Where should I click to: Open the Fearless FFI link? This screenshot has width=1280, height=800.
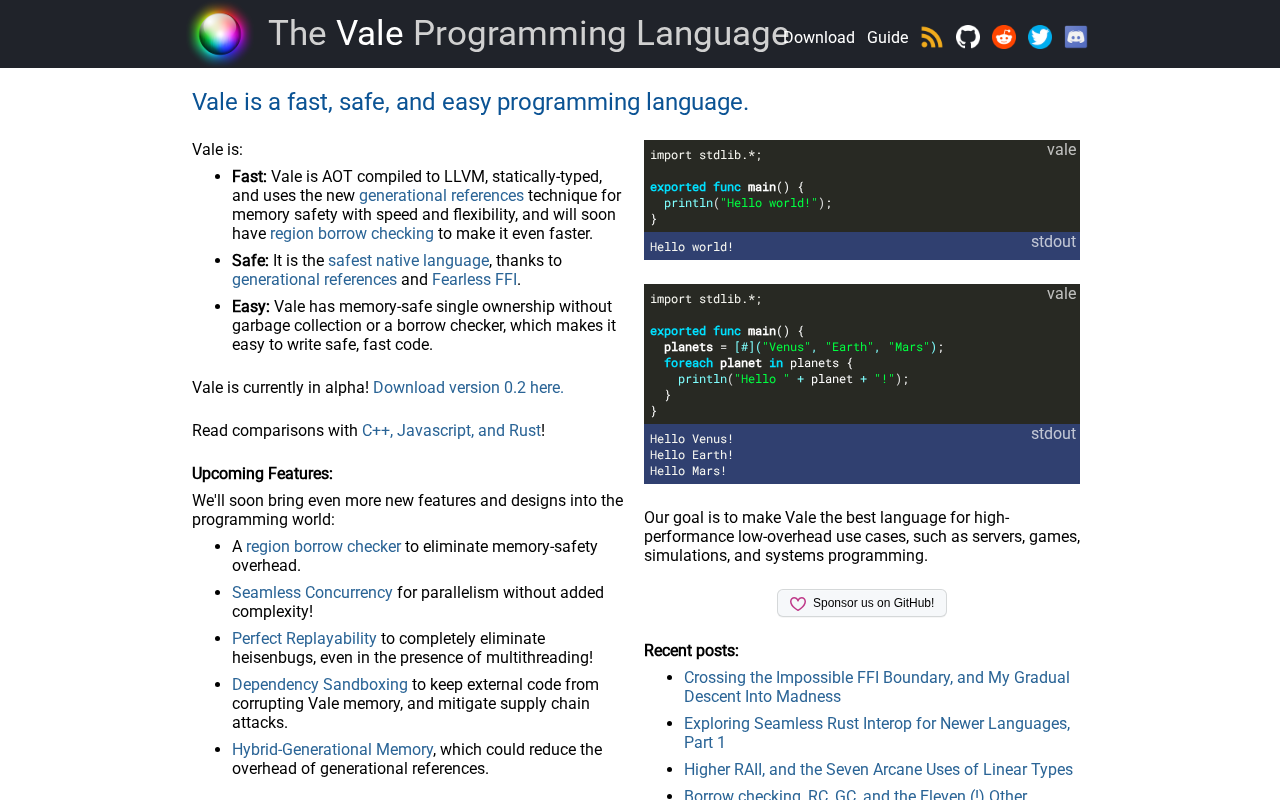pyautogui.click(x=474, y=280)
